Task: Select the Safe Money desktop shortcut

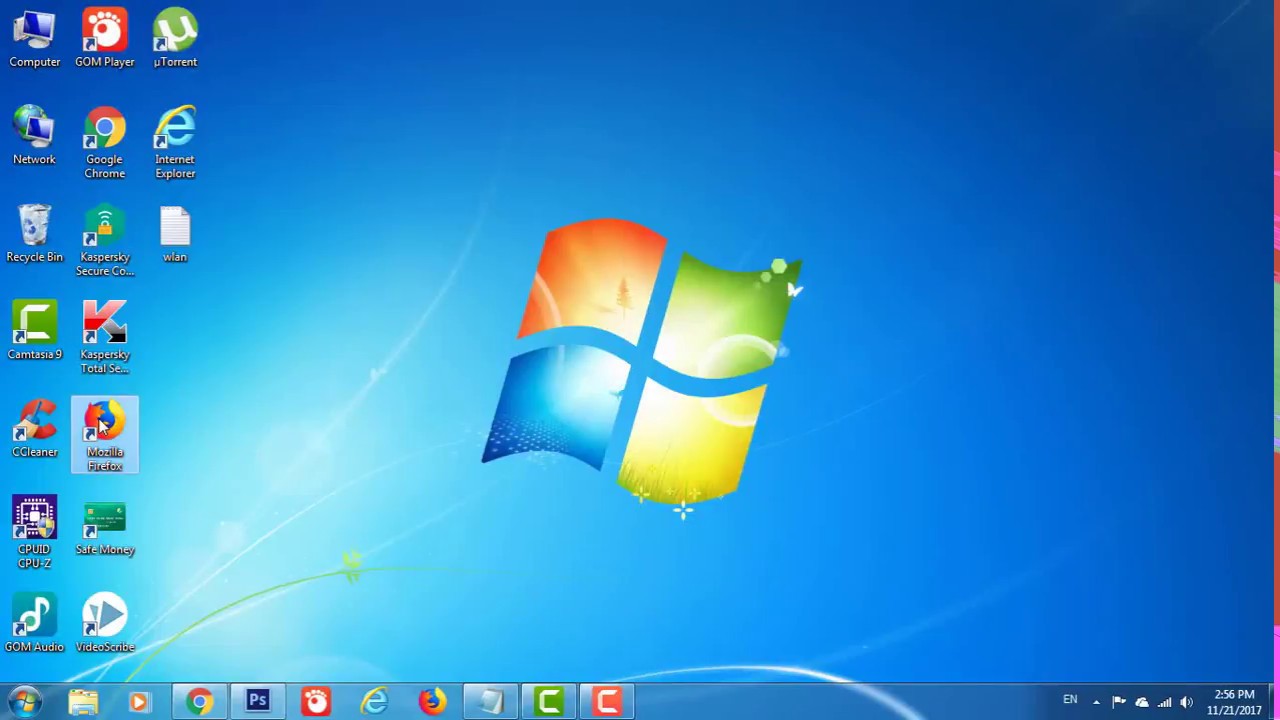Action: point(105,526)
